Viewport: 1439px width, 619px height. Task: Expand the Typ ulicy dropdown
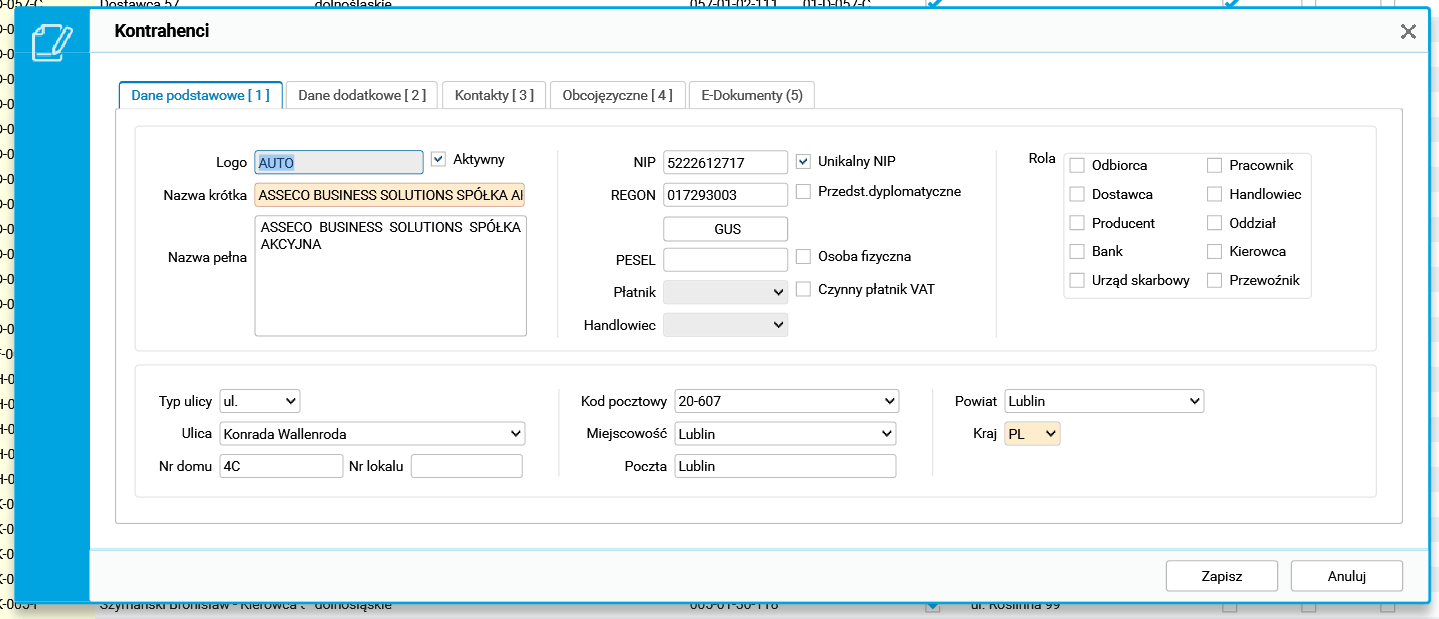pos(260,401)
